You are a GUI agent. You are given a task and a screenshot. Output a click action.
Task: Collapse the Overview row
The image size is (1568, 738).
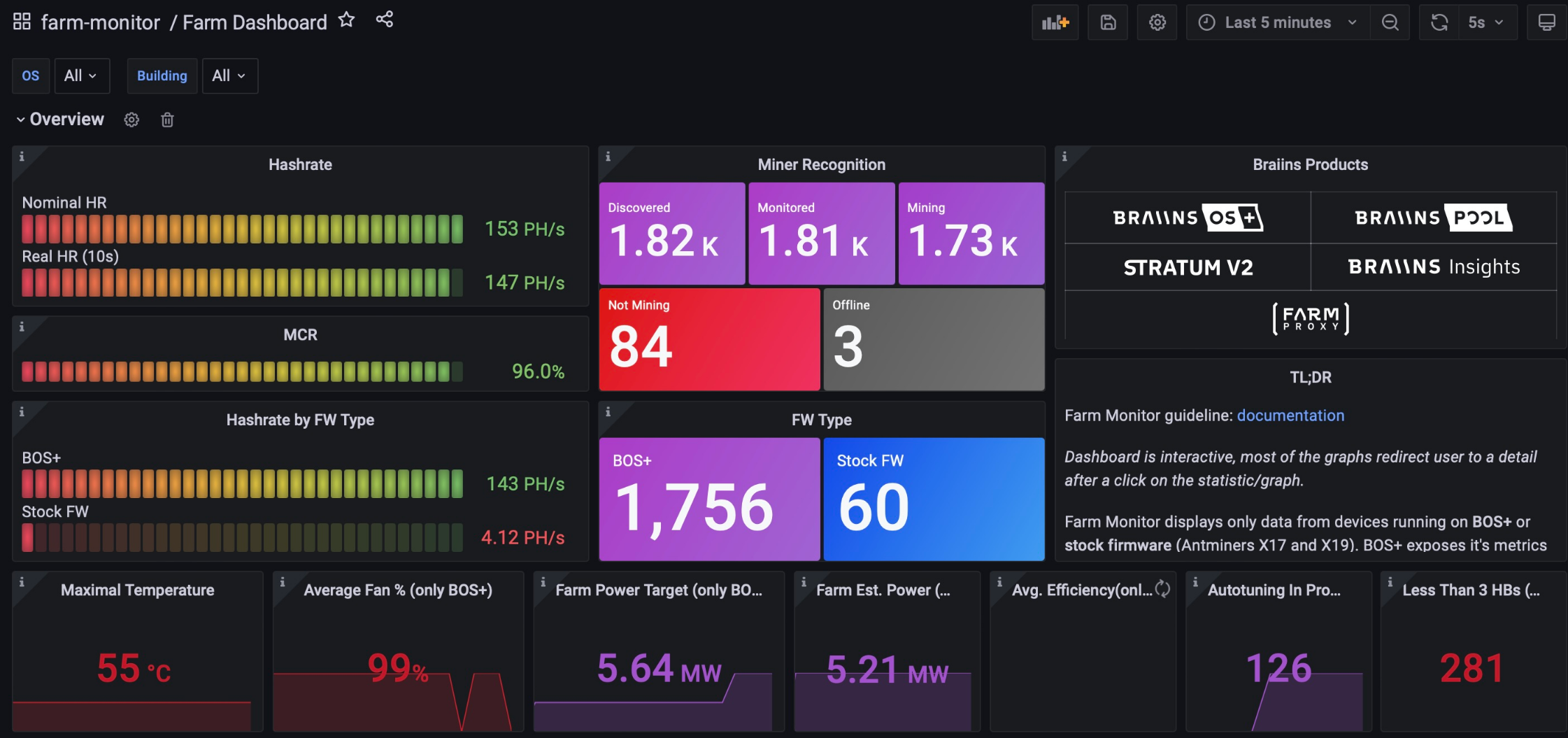click(60, 120)
